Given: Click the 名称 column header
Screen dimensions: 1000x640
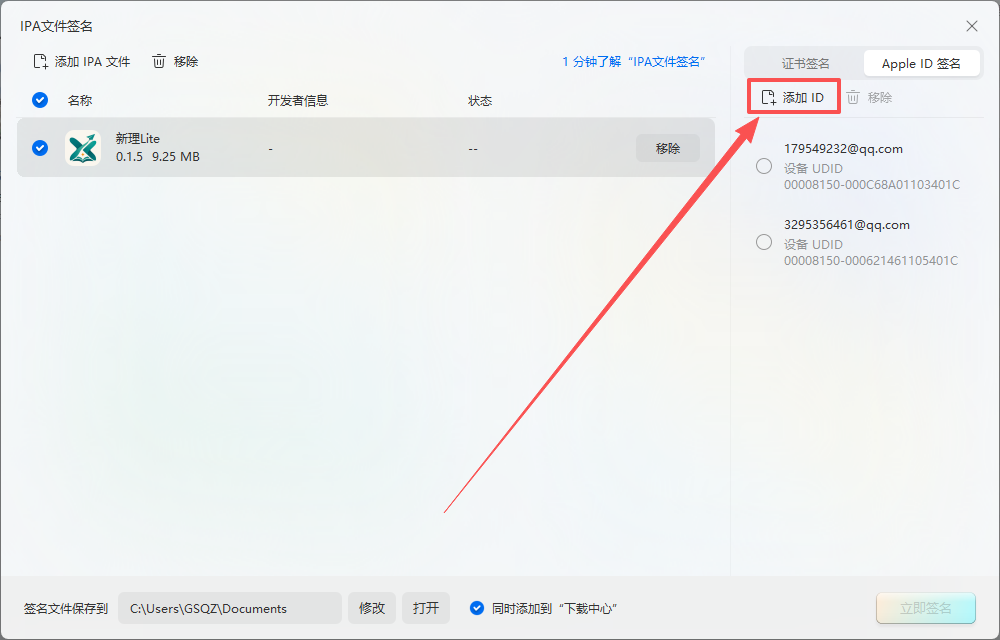Looking at the screenshot, I should (x=80, y=100).
